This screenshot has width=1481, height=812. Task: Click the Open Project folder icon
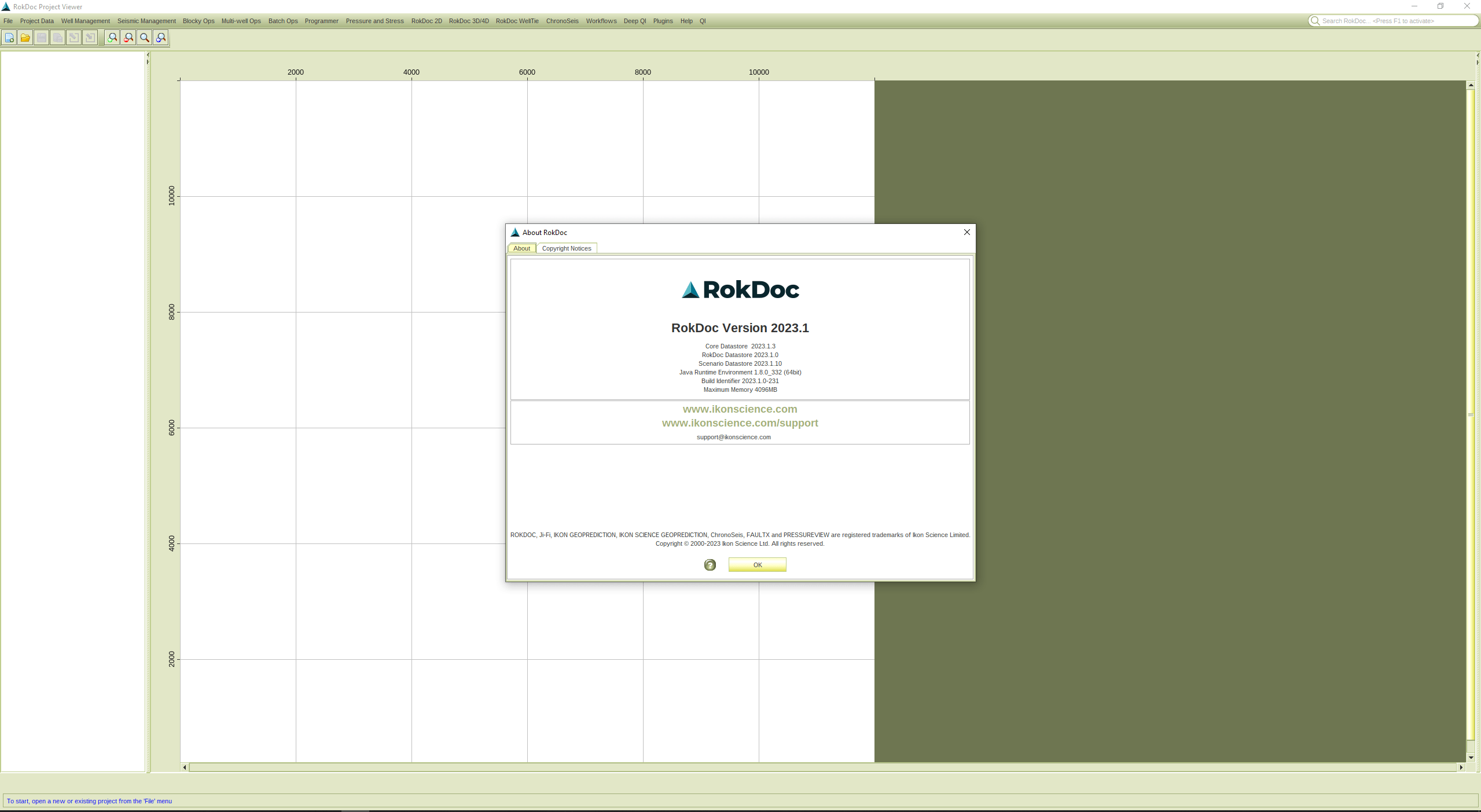(25, 38)
